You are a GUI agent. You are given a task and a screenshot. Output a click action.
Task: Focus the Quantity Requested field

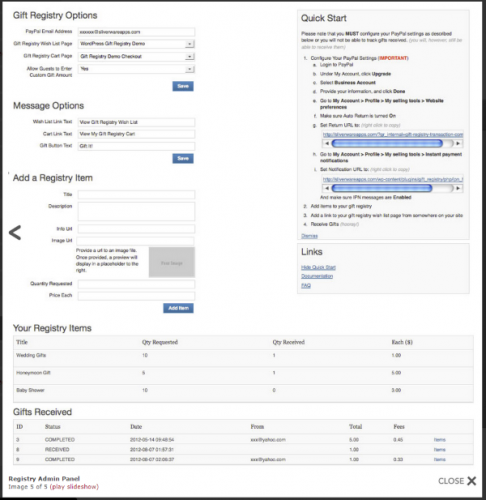coord(136,284)
